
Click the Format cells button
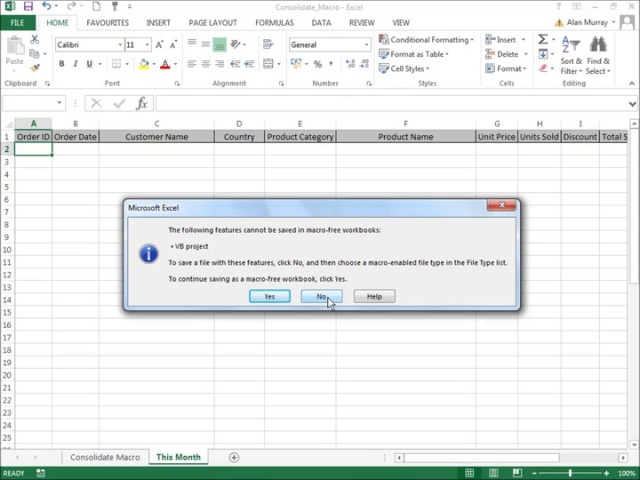pos(506,69)
